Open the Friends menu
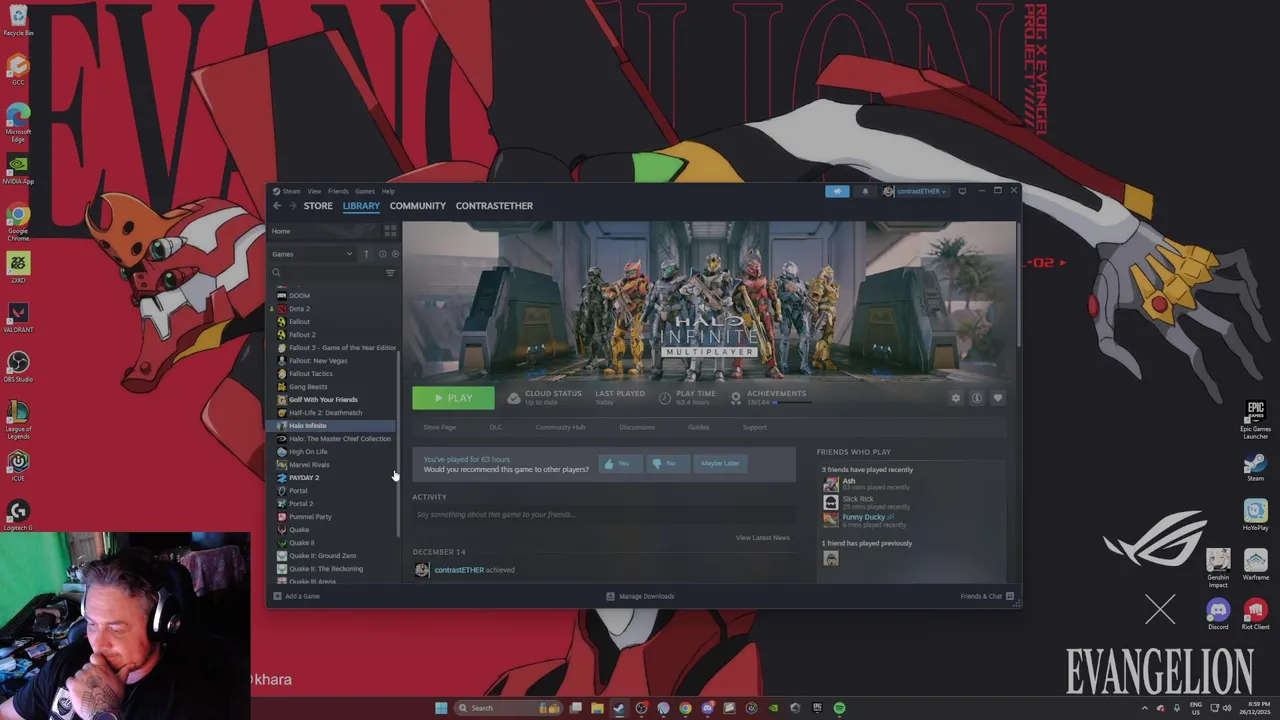The height and width of the screenshot is (720, 1280). [x=338, y=191]
